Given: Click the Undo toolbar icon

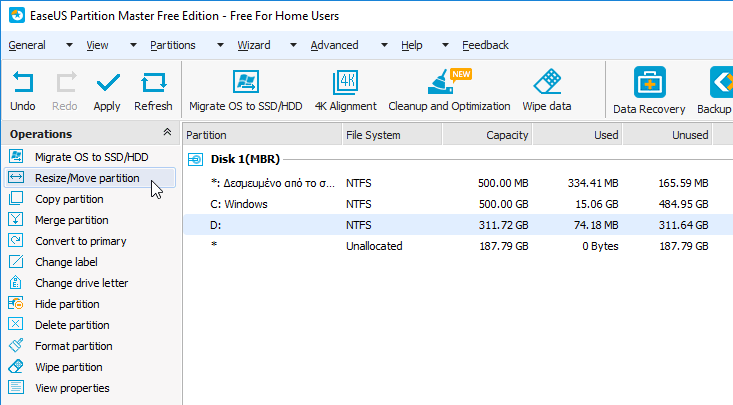Looking at the screenshot, I should (22, 83).
